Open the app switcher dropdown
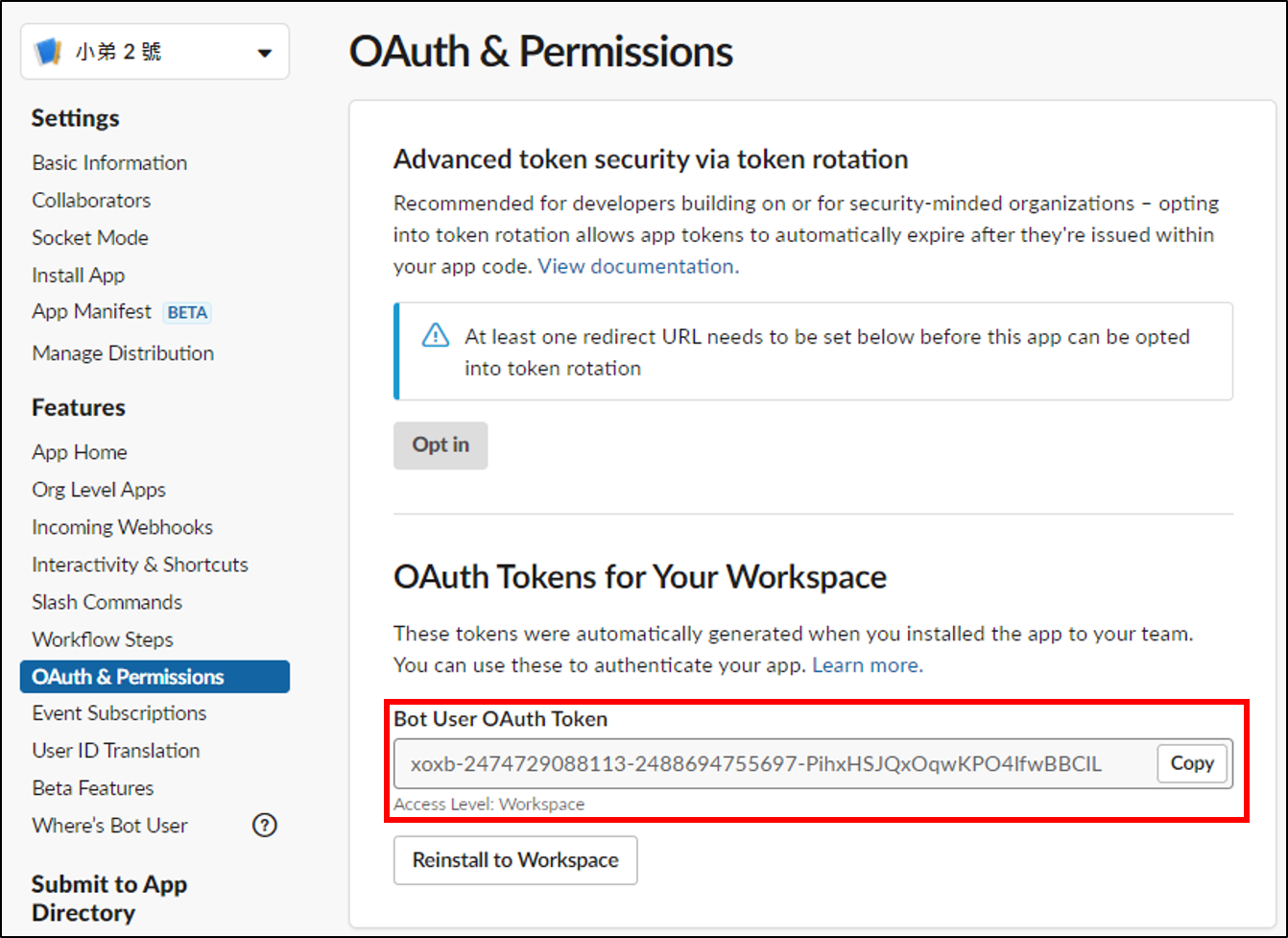 265,54
